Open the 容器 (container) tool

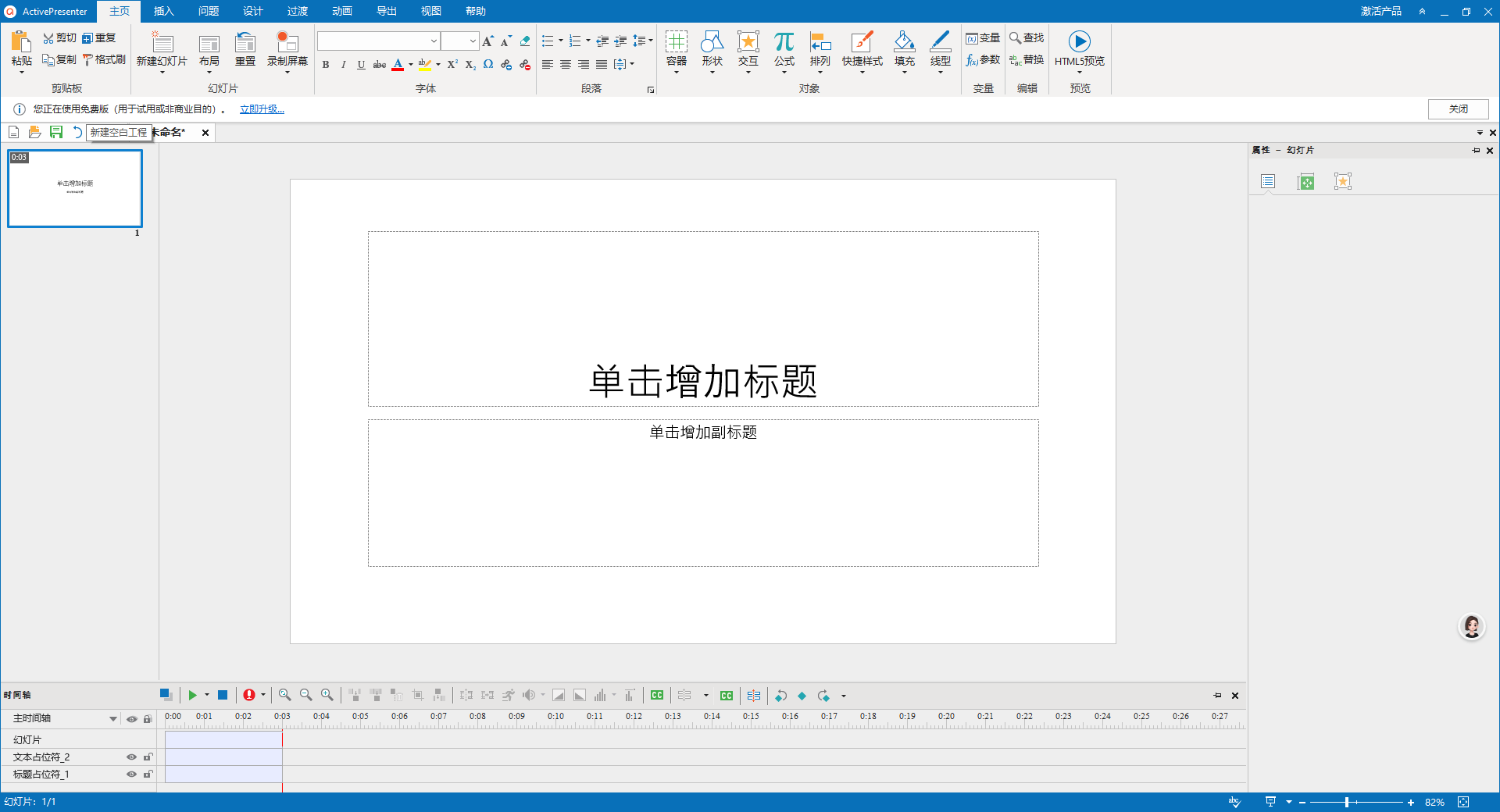[676, 48]
